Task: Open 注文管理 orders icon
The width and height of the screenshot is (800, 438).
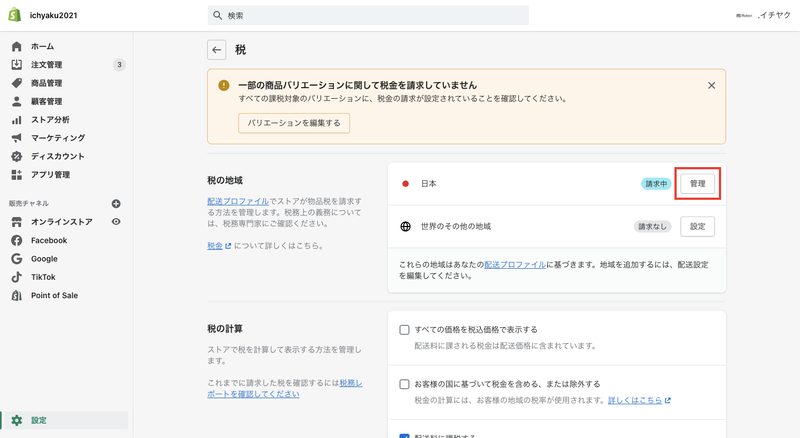Action: coord(17,64)
